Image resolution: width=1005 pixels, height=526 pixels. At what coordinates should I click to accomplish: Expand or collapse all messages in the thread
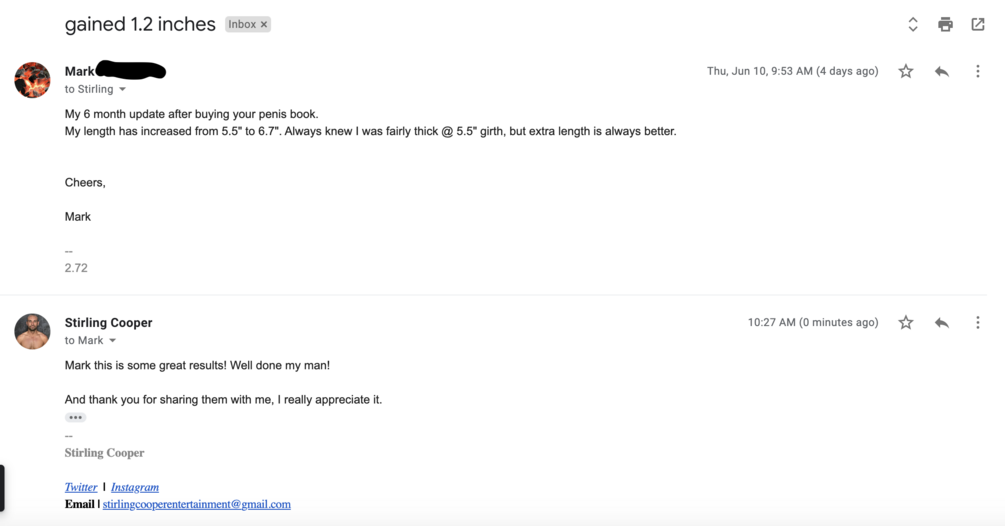(912, 25)
